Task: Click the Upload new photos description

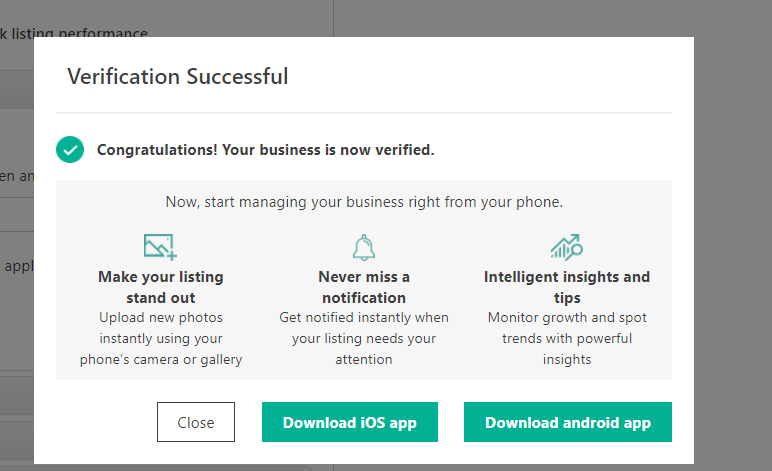Action: tap(161, 339)
